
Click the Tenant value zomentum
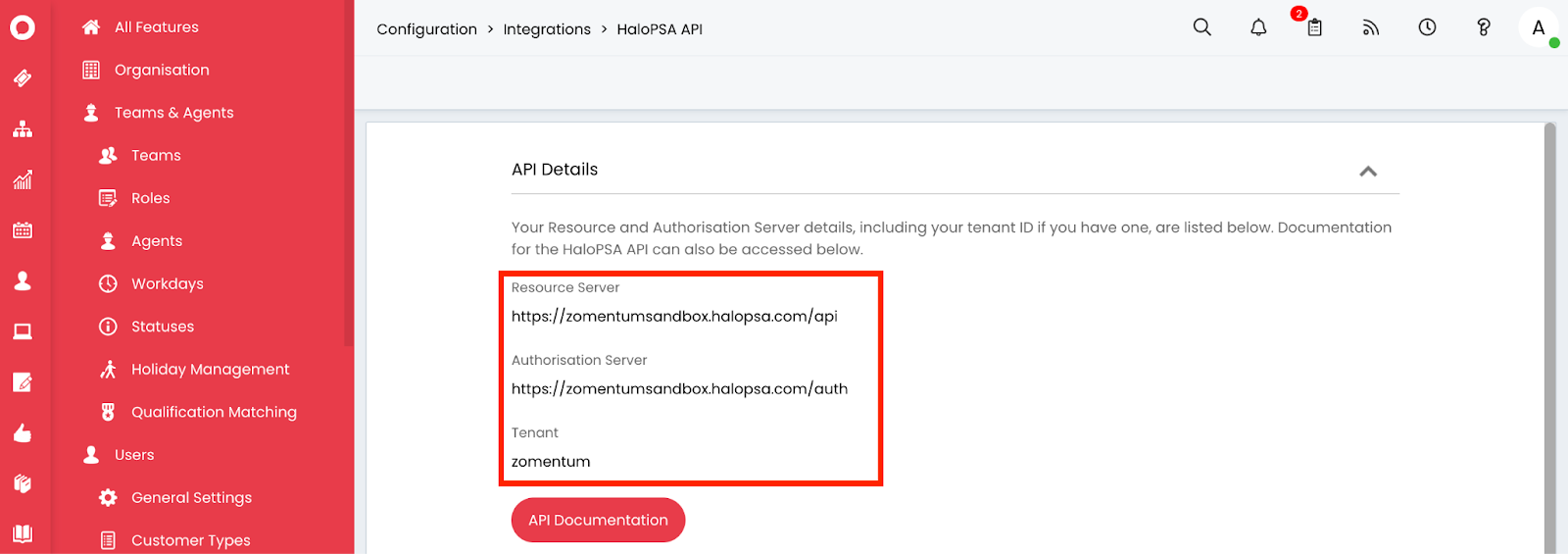tap(551, 462)
